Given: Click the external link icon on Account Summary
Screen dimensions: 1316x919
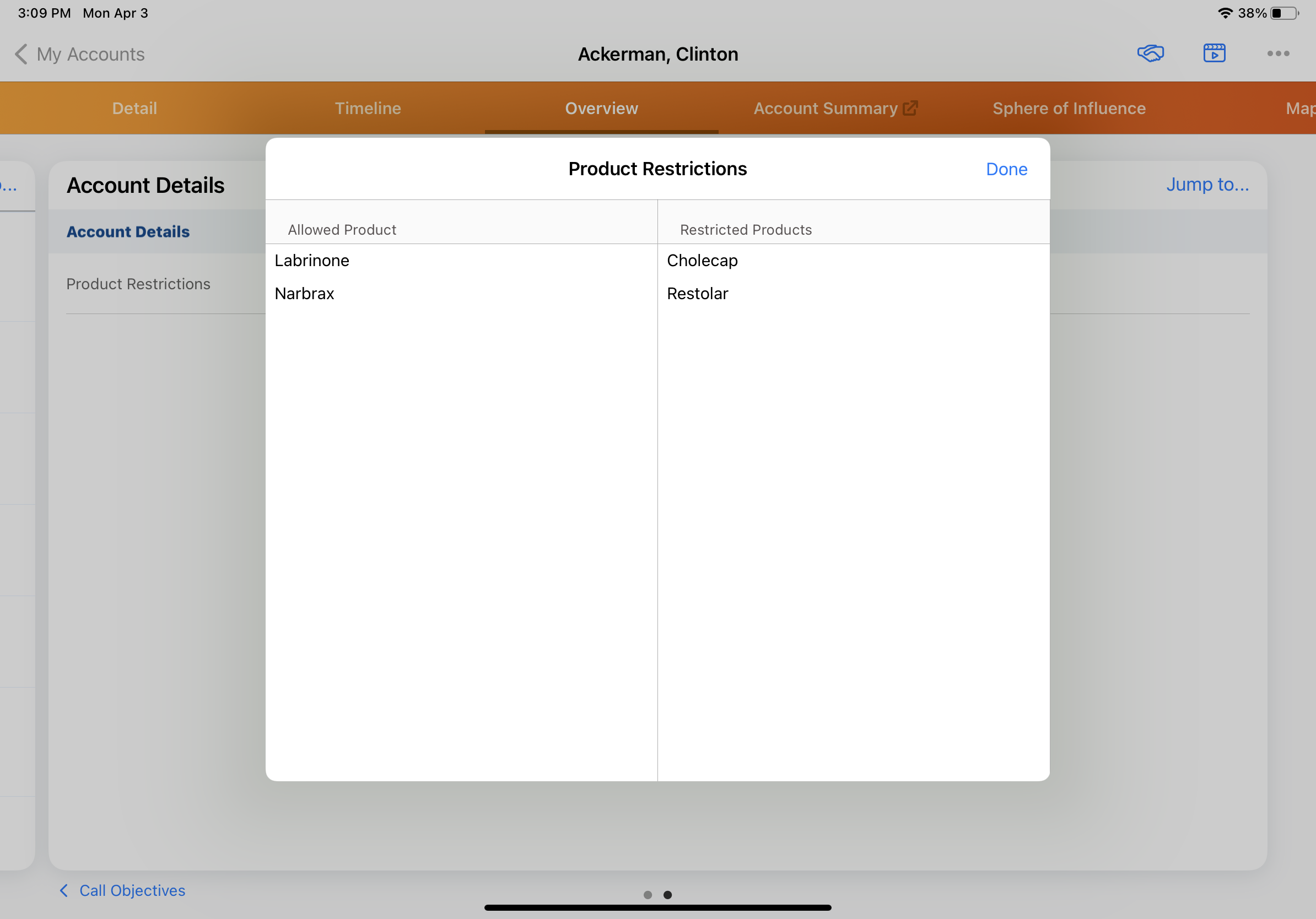Looking at the screenshot, I should (910, 108).
